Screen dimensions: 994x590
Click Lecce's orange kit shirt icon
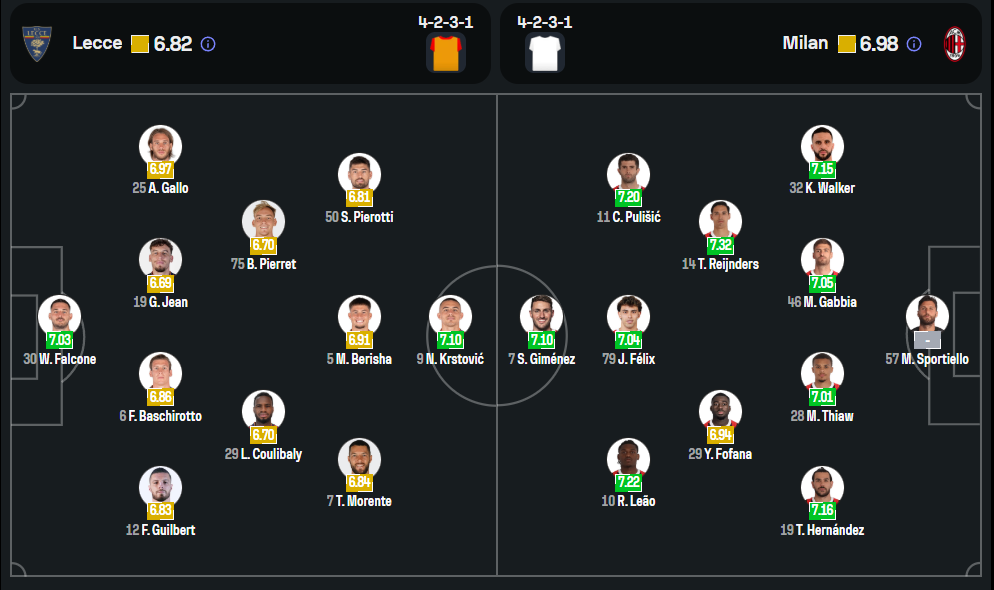[x=445, y=53]
